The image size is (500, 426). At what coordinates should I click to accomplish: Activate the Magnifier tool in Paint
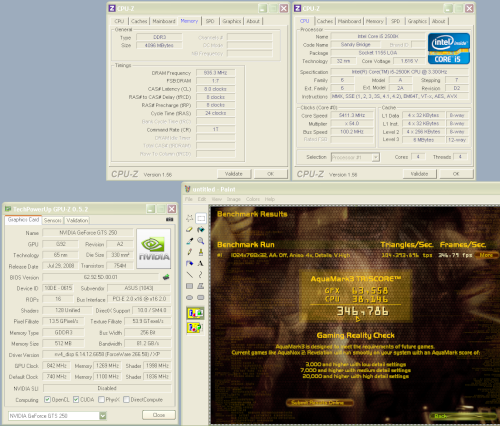[201, 241]
